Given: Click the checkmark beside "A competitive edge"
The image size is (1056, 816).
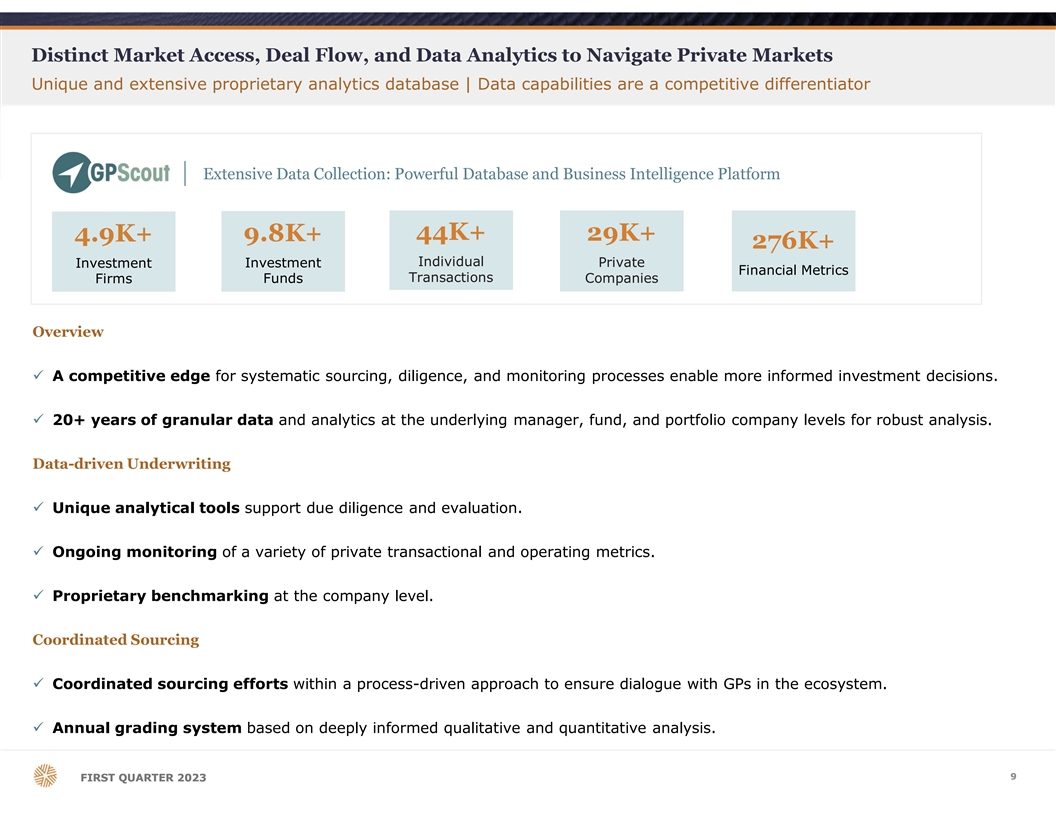Looking at the screenshot, I should [x=37, y=376].
